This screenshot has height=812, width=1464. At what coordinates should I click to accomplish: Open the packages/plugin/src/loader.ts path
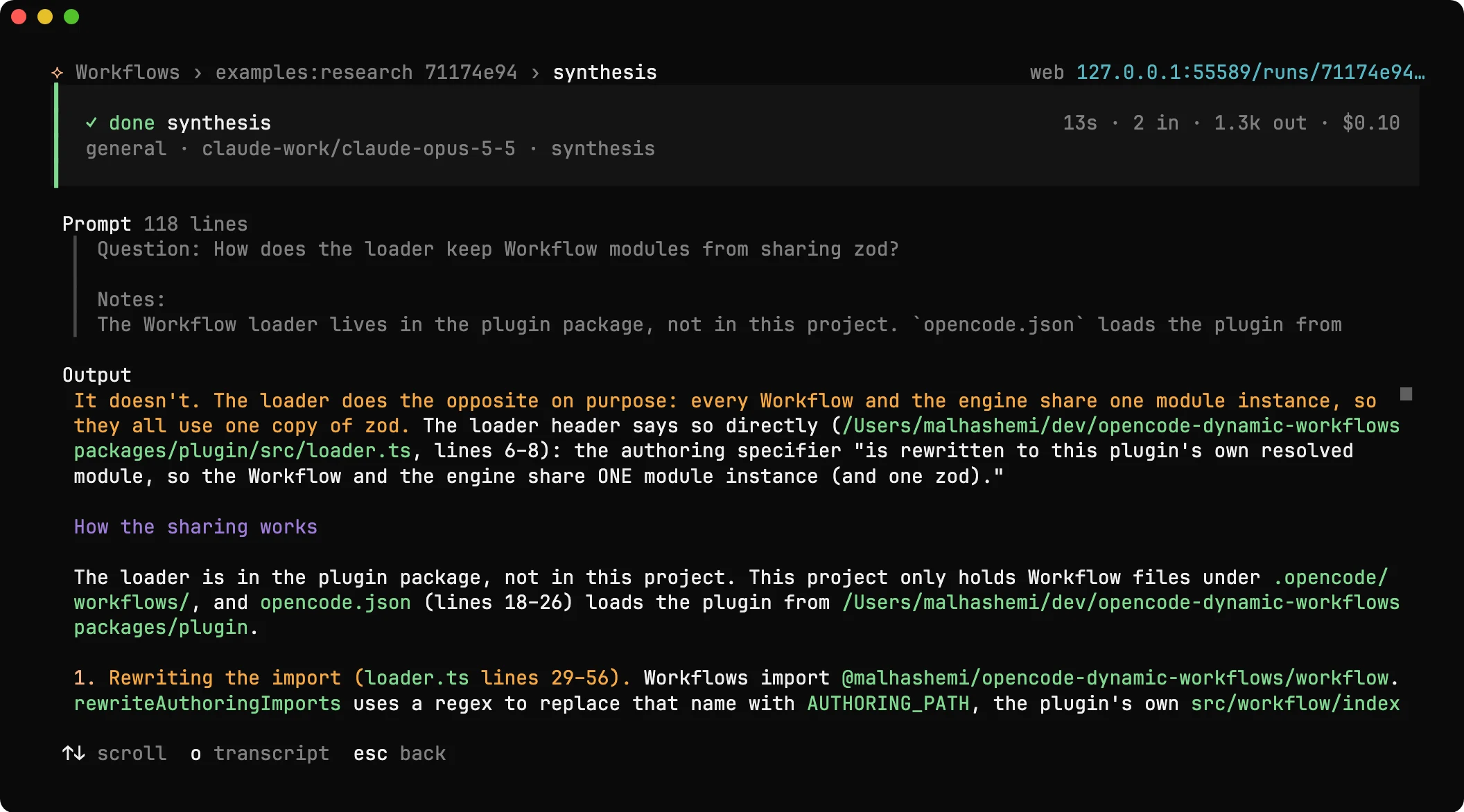click(x=243, y=451)
